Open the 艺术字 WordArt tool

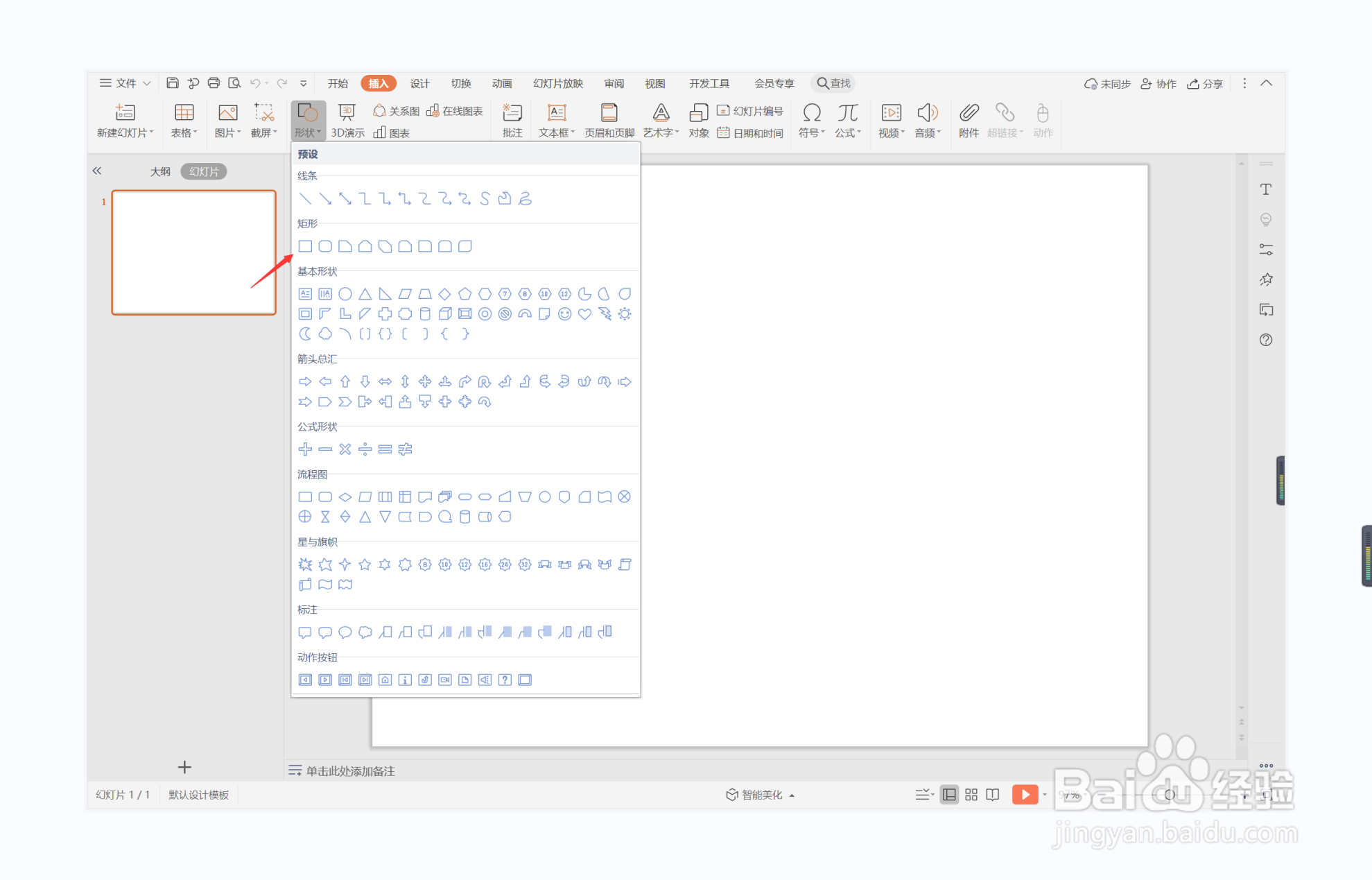[x=661, y=113]
